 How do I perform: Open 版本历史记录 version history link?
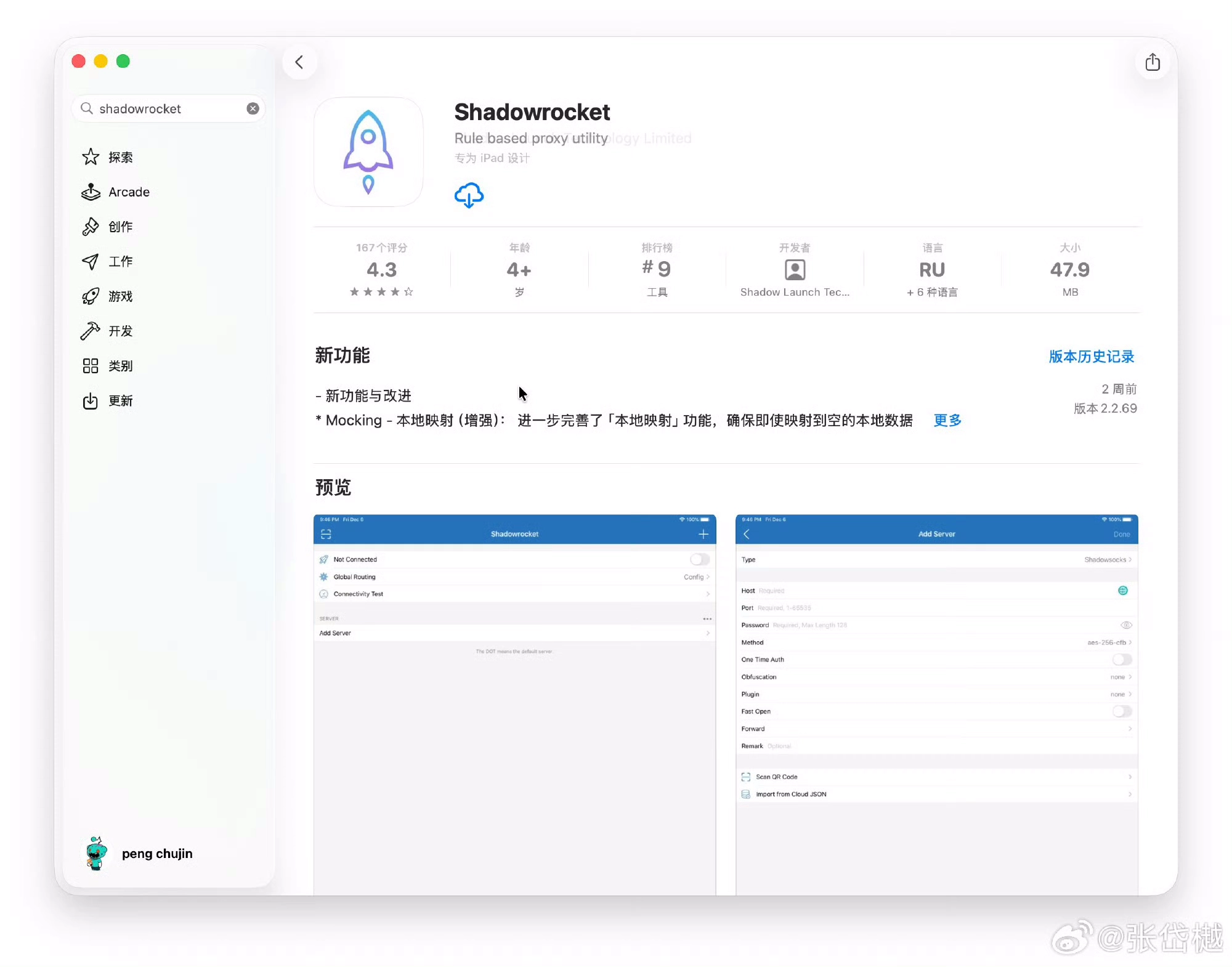click(1091, 357)
